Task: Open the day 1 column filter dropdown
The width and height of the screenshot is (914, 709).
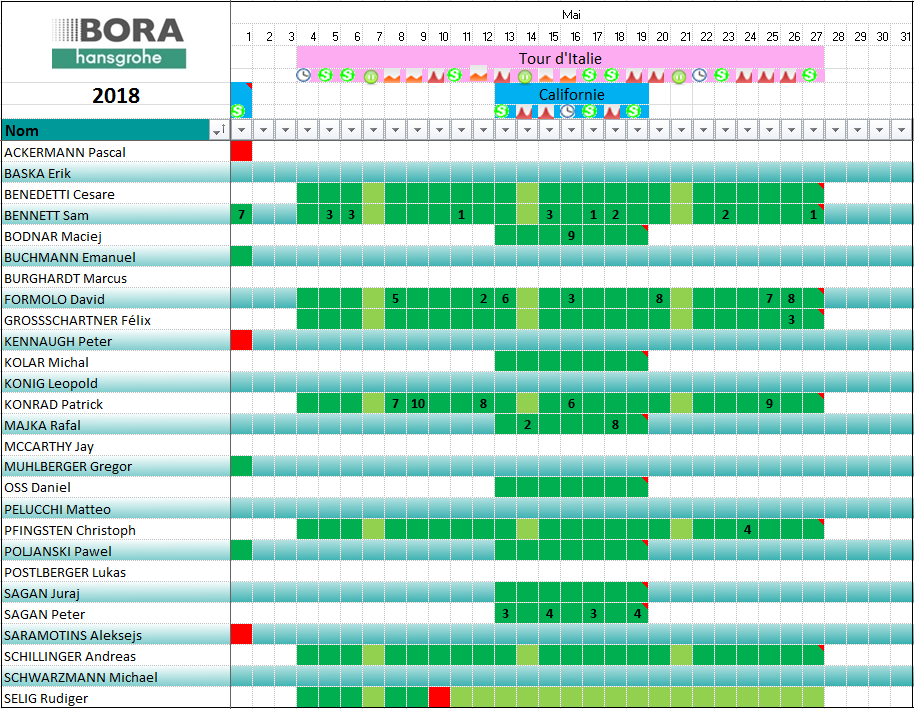Action: click(x=241, y=130)
